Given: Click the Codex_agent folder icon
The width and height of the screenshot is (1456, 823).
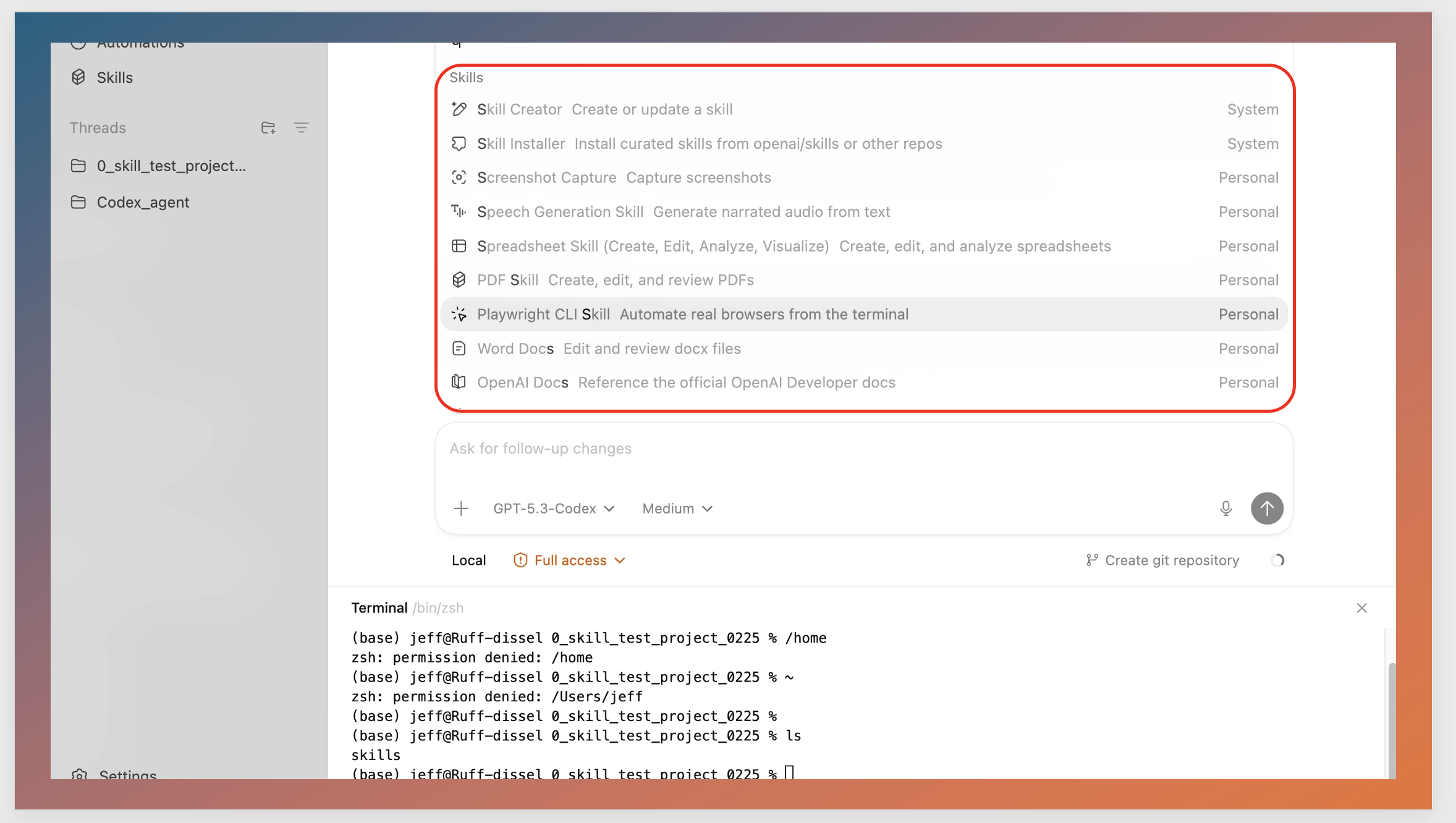Looking at the screenshot, I should coord(78,202).
